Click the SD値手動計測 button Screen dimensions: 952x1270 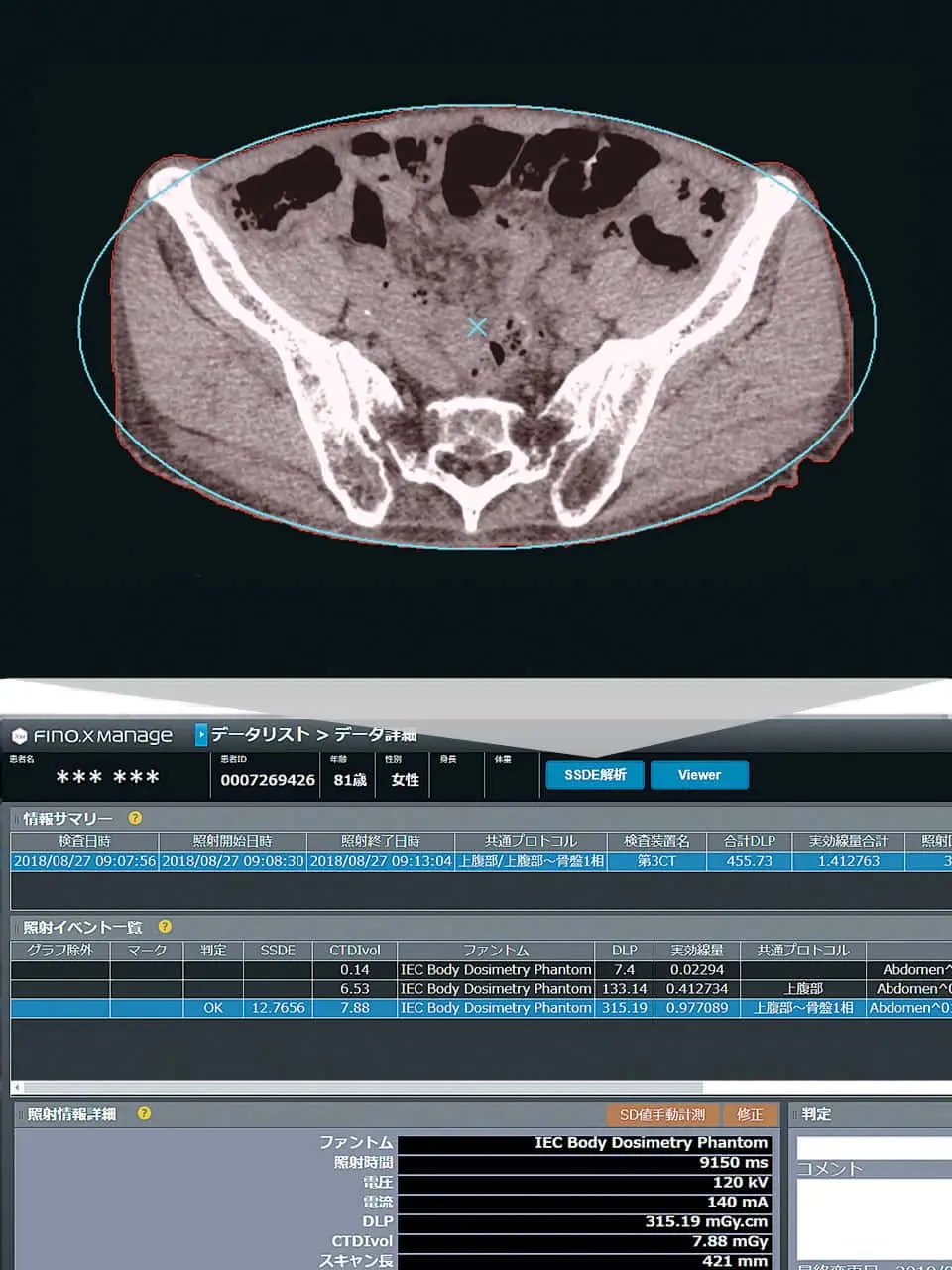click(661, 1115)
